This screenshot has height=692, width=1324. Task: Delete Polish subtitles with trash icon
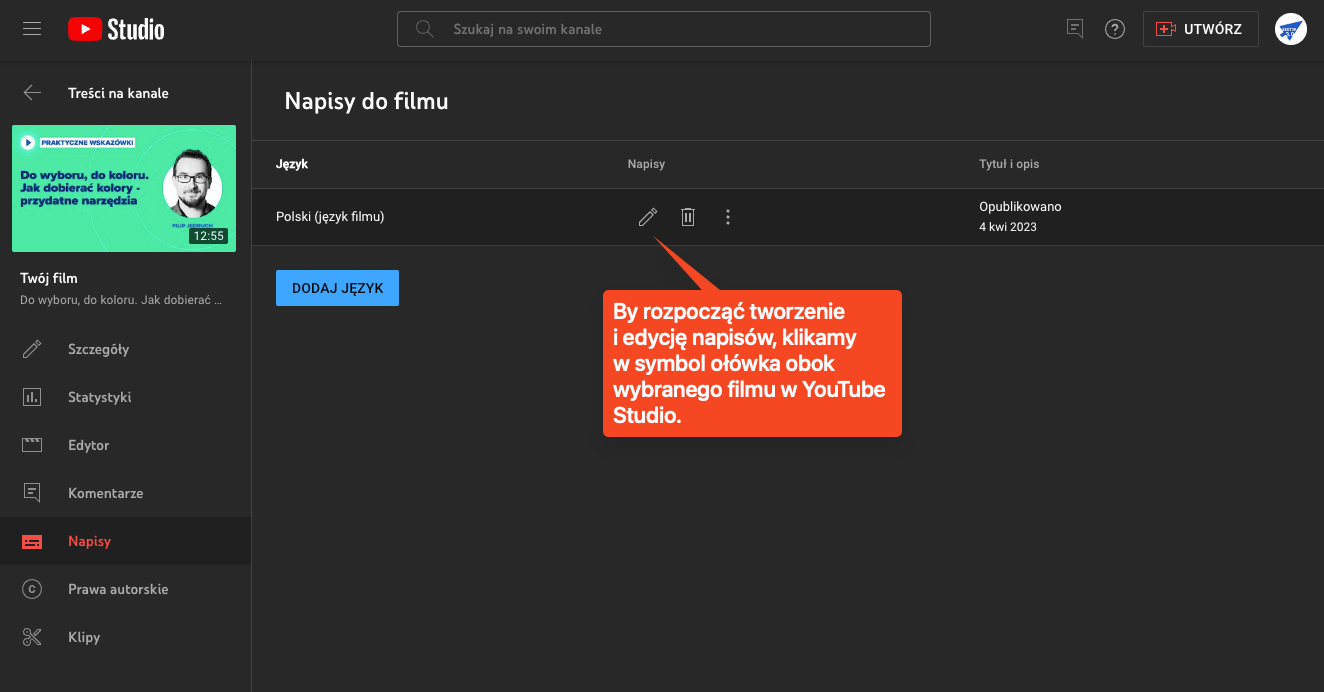pyautogui.click(x=688, y=217)
